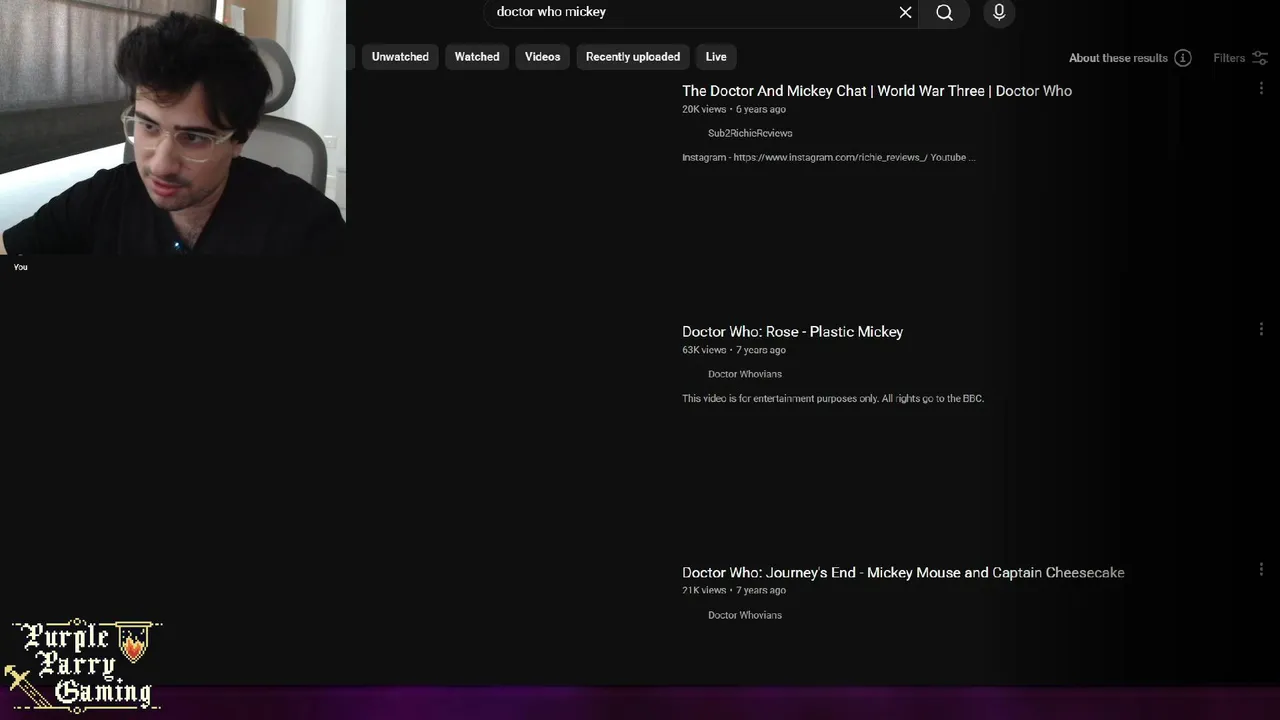Click the '20K views • 6 years ago' text
Viewport: 1280px width, 720px height.
pos(734,109)
